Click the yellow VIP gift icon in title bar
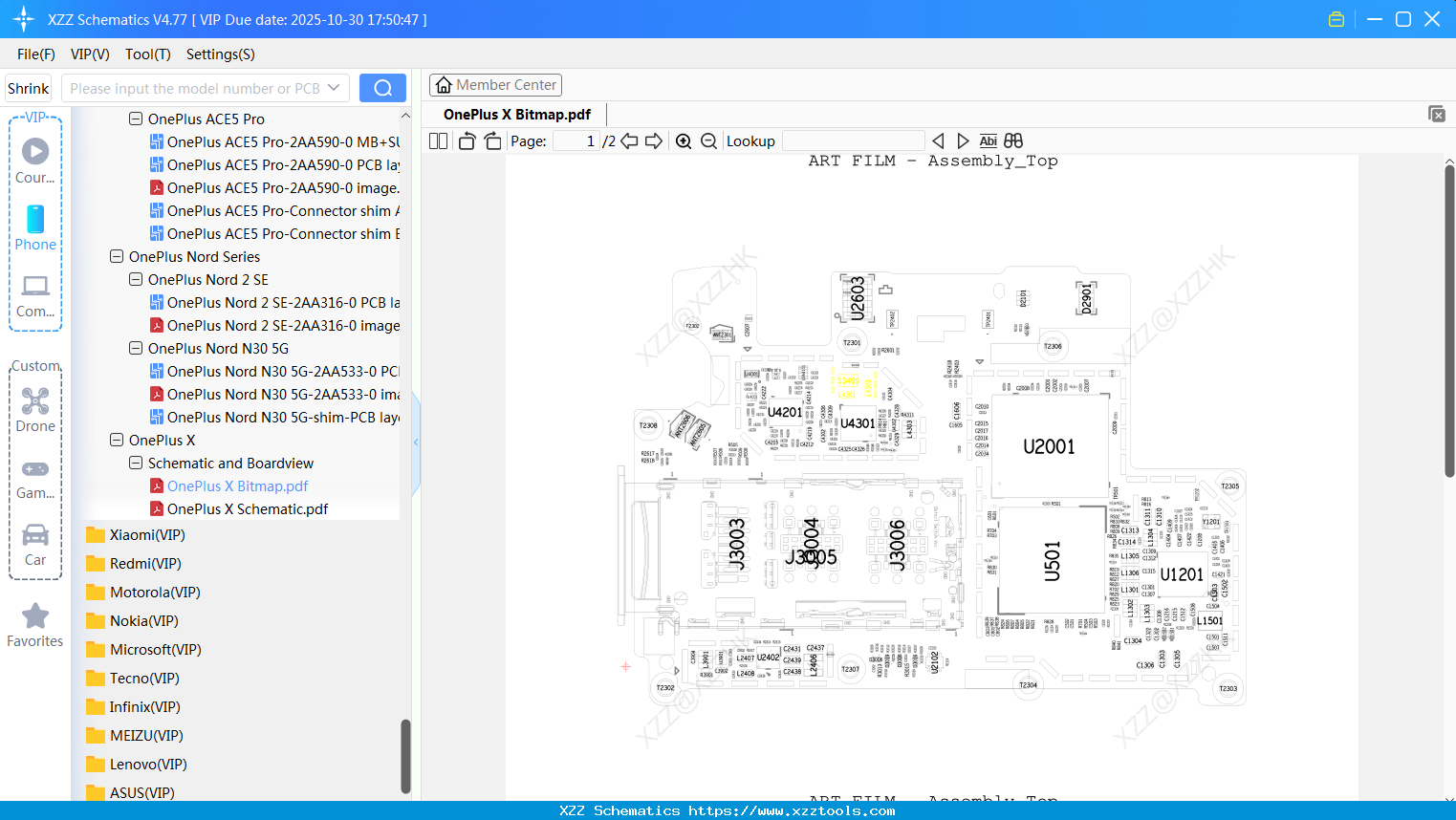 pyautogui.click(x=1336, y=19)
